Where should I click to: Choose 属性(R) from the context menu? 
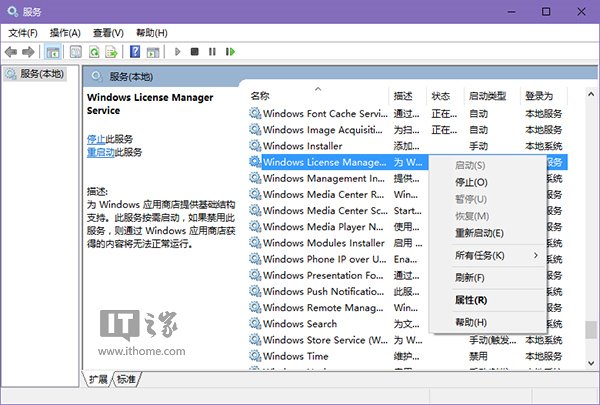click(x=471, y=300)
